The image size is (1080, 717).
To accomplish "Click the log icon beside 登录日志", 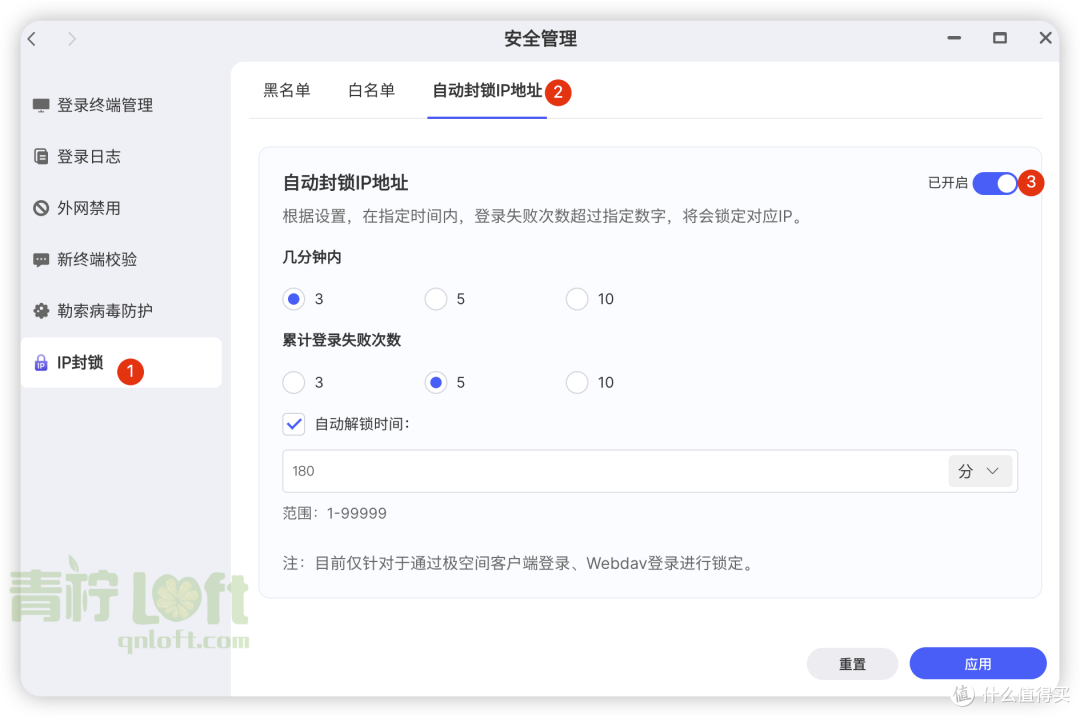I will tap(41, 156).
